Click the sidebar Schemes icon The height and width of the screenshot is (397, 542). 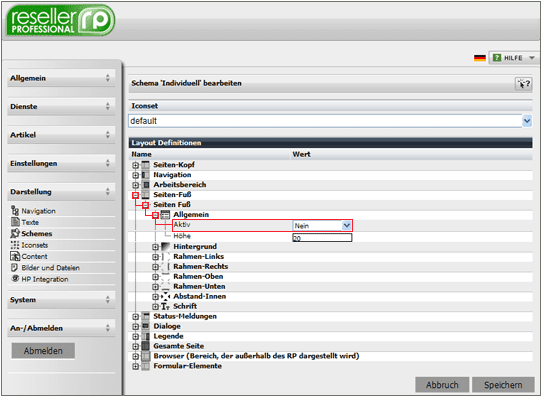click(x=15, y=233)
